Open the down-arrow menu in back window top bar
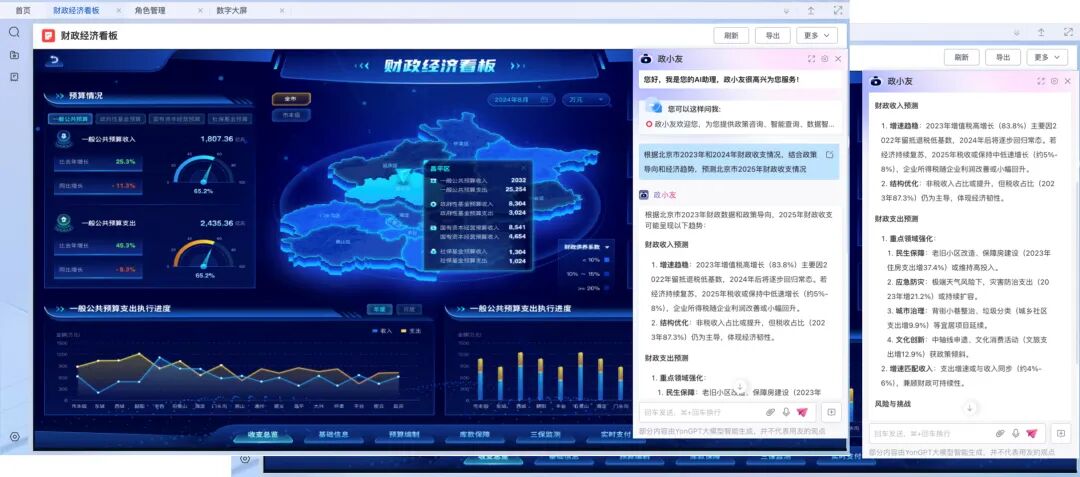 (1015, 32)
